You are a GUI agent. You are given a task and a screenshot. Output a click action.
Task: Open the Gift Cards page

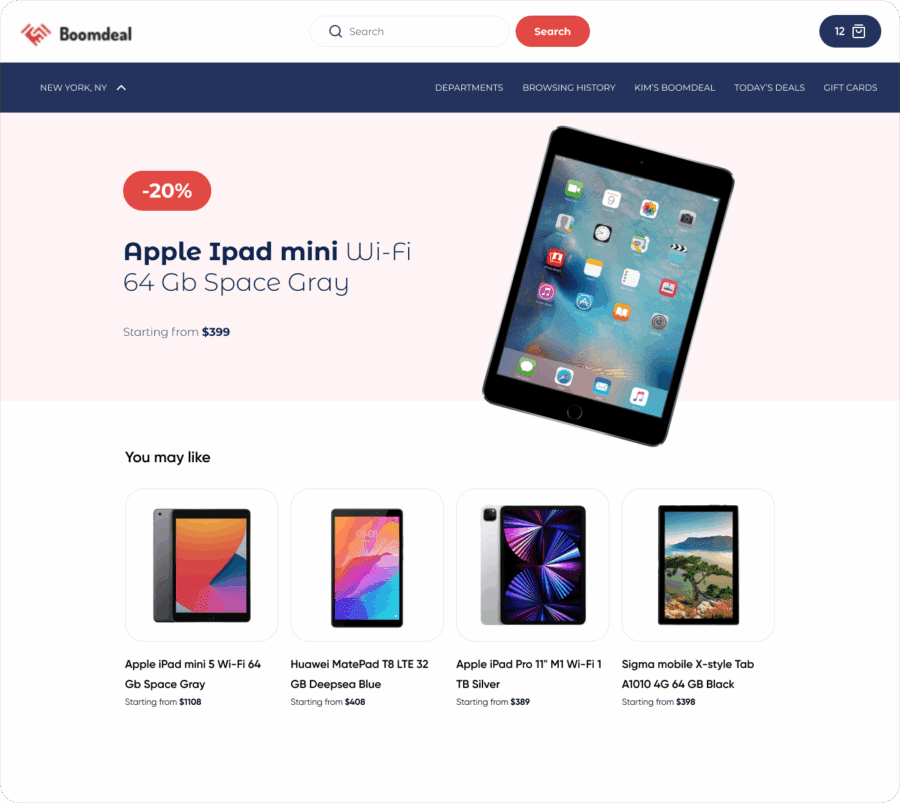850,88
